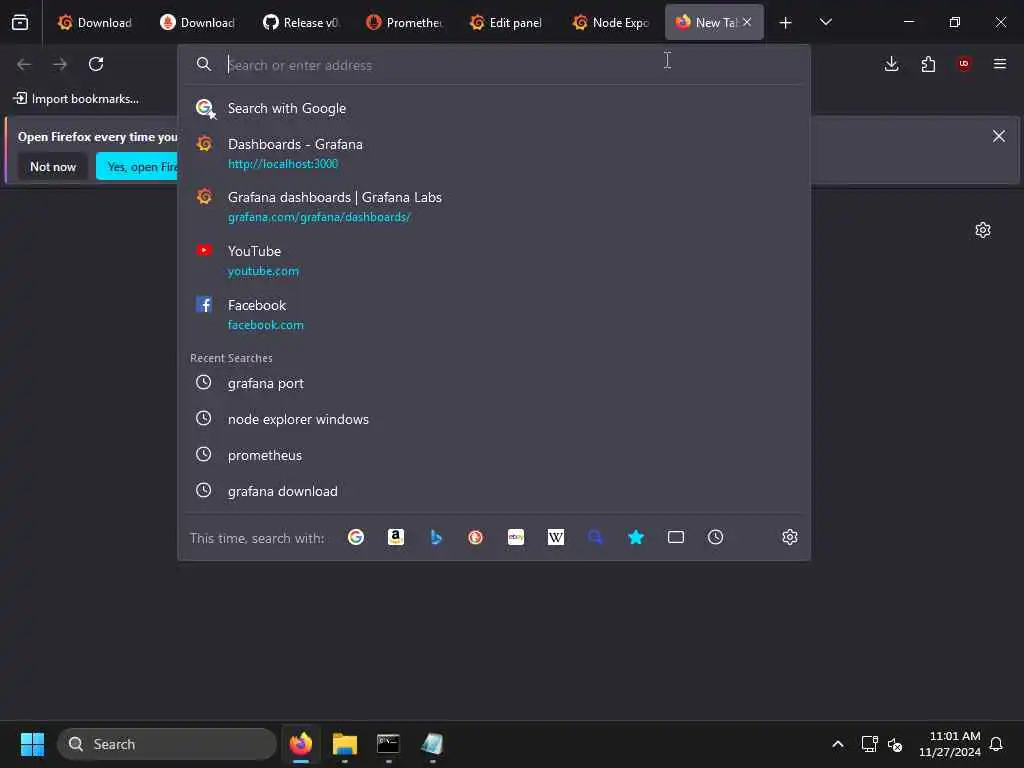The width and height of the screenshot is (1024, 768).
Task: Search bookmarks with the star icon
Action: (x=636, y=537)
